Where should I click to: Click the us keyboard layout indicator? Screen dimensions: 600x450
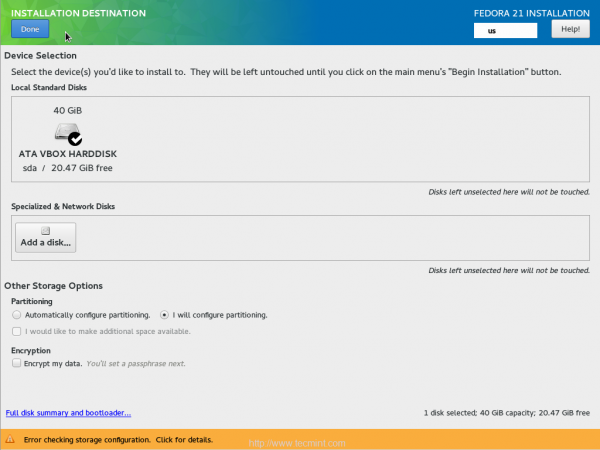point(505,31)
